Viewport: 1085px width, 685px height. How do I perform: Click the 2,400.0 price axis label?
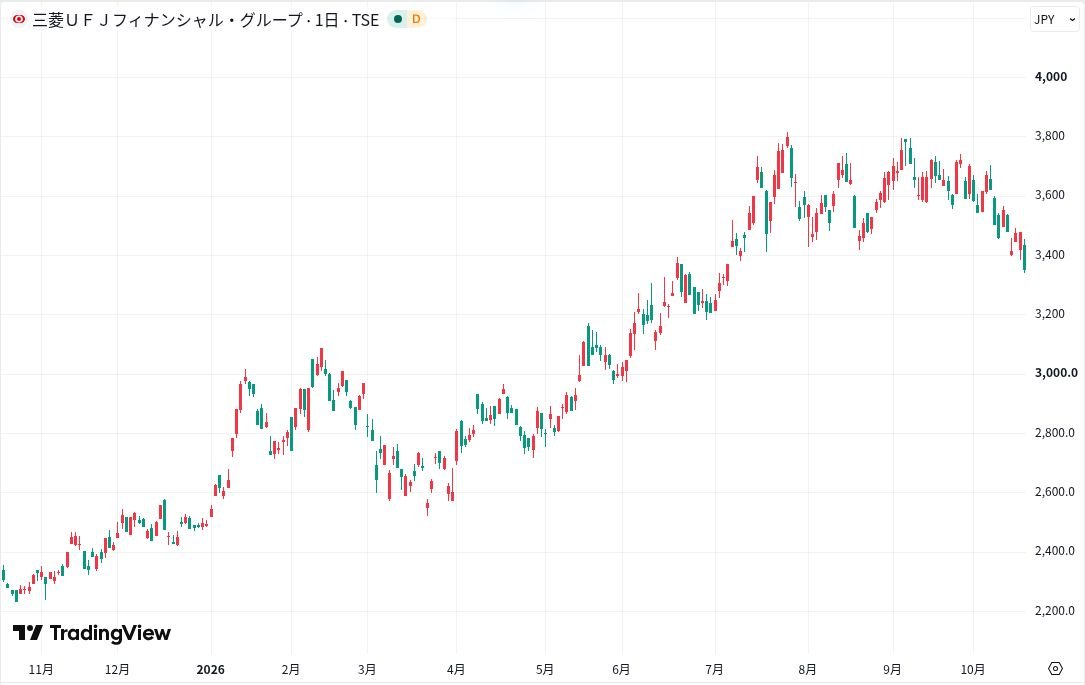pyautogui.click(x=1055, y=551)
